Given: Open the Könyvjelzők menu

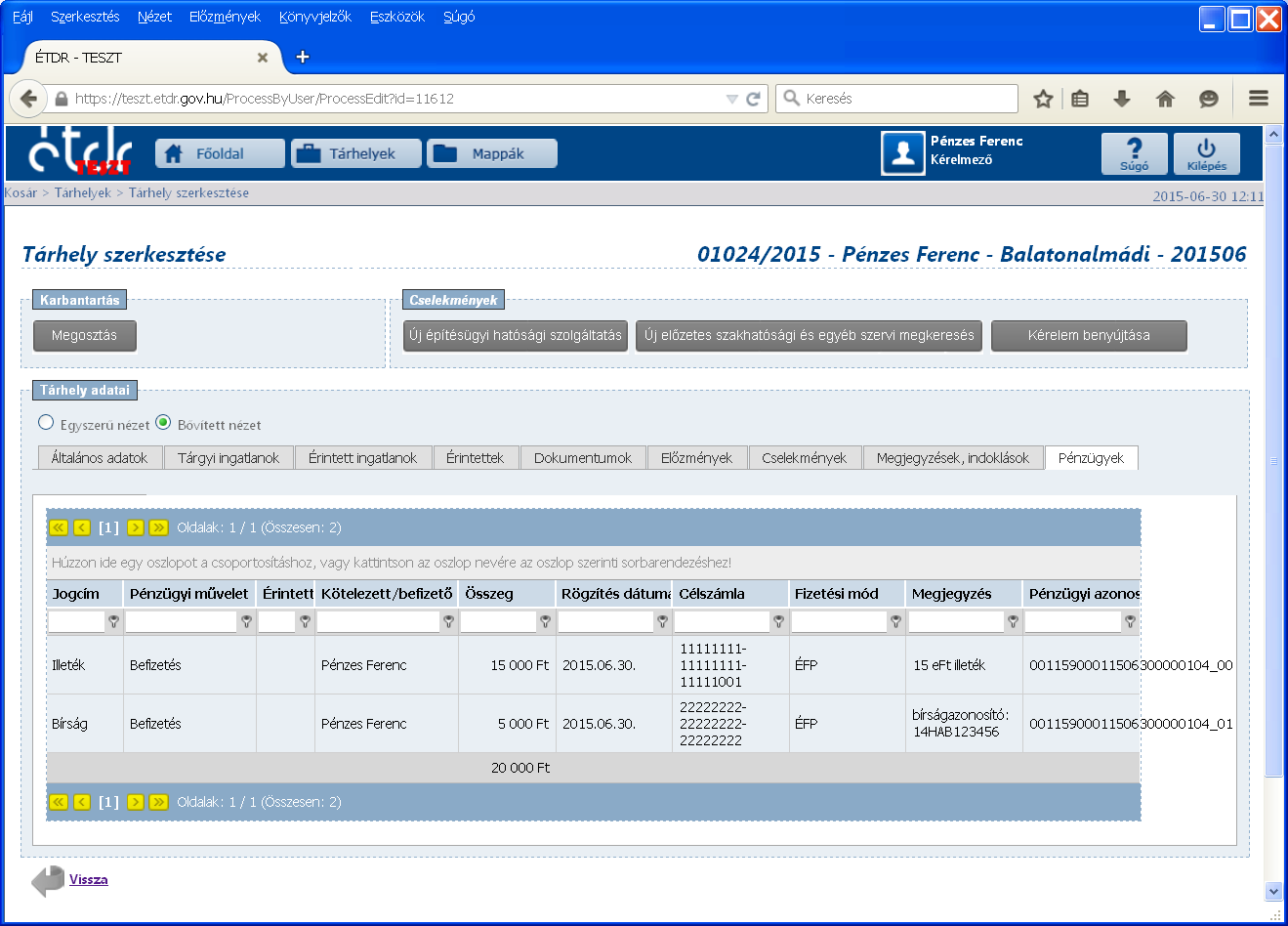Looking at the screenshot, I should pyautogui.click(x=315, y=17).
